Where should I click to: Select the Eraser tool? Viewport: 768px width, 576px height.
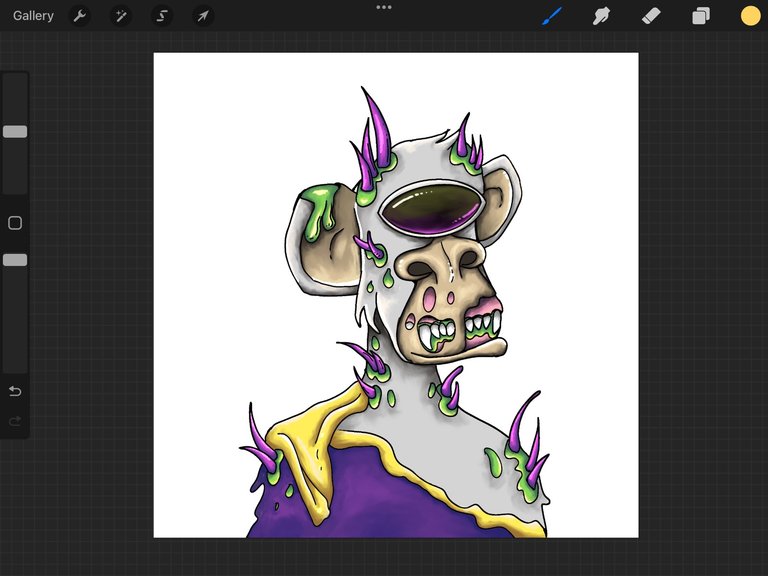pos(651,16)
